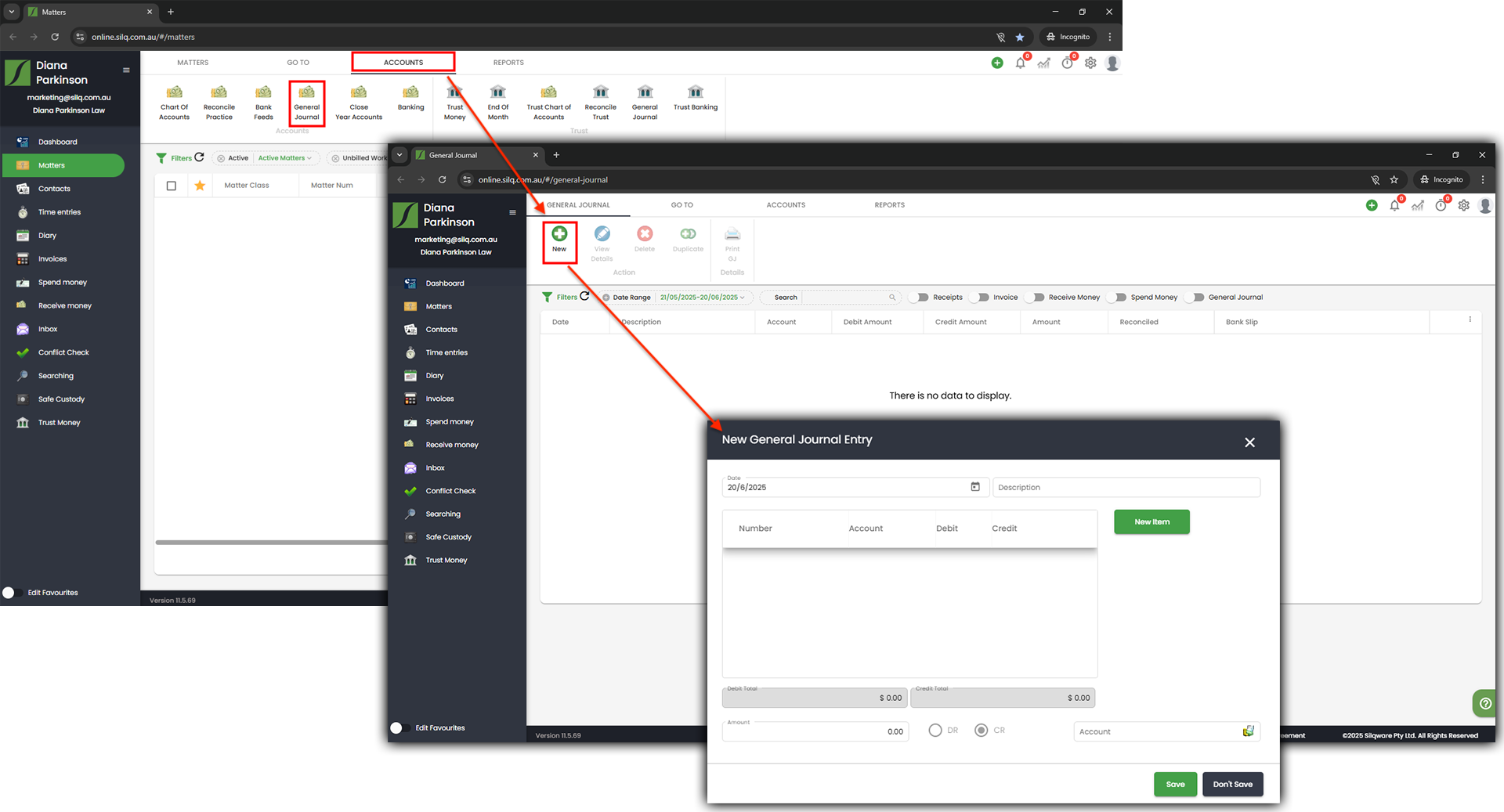Viewport: 1504px width, 812px height.
Task: Expand Active Matters filter dropdown
Action: (x=284, y=158)
